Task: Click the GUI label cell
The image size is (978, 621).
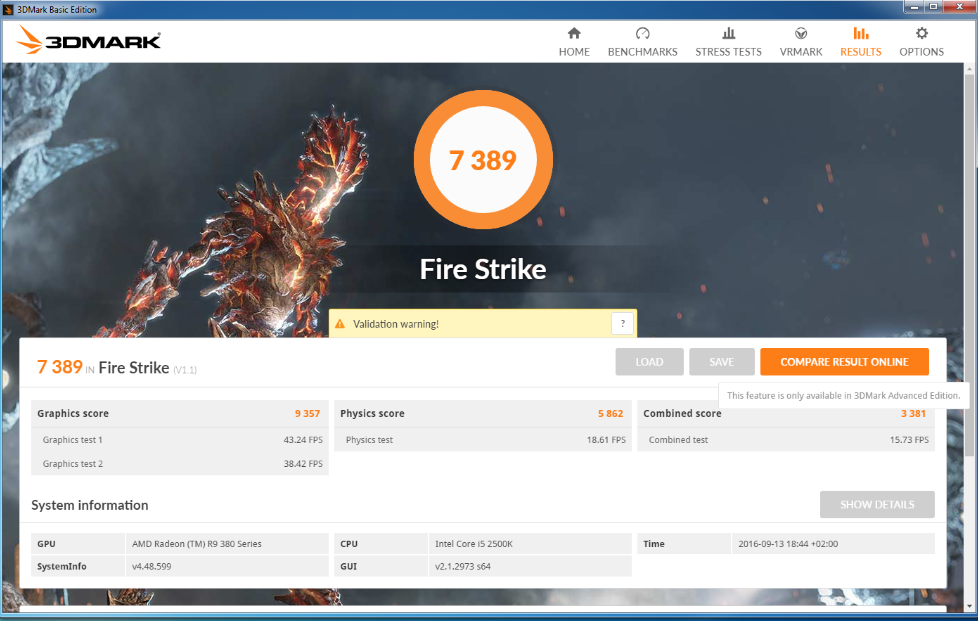Action: (381, 566)
